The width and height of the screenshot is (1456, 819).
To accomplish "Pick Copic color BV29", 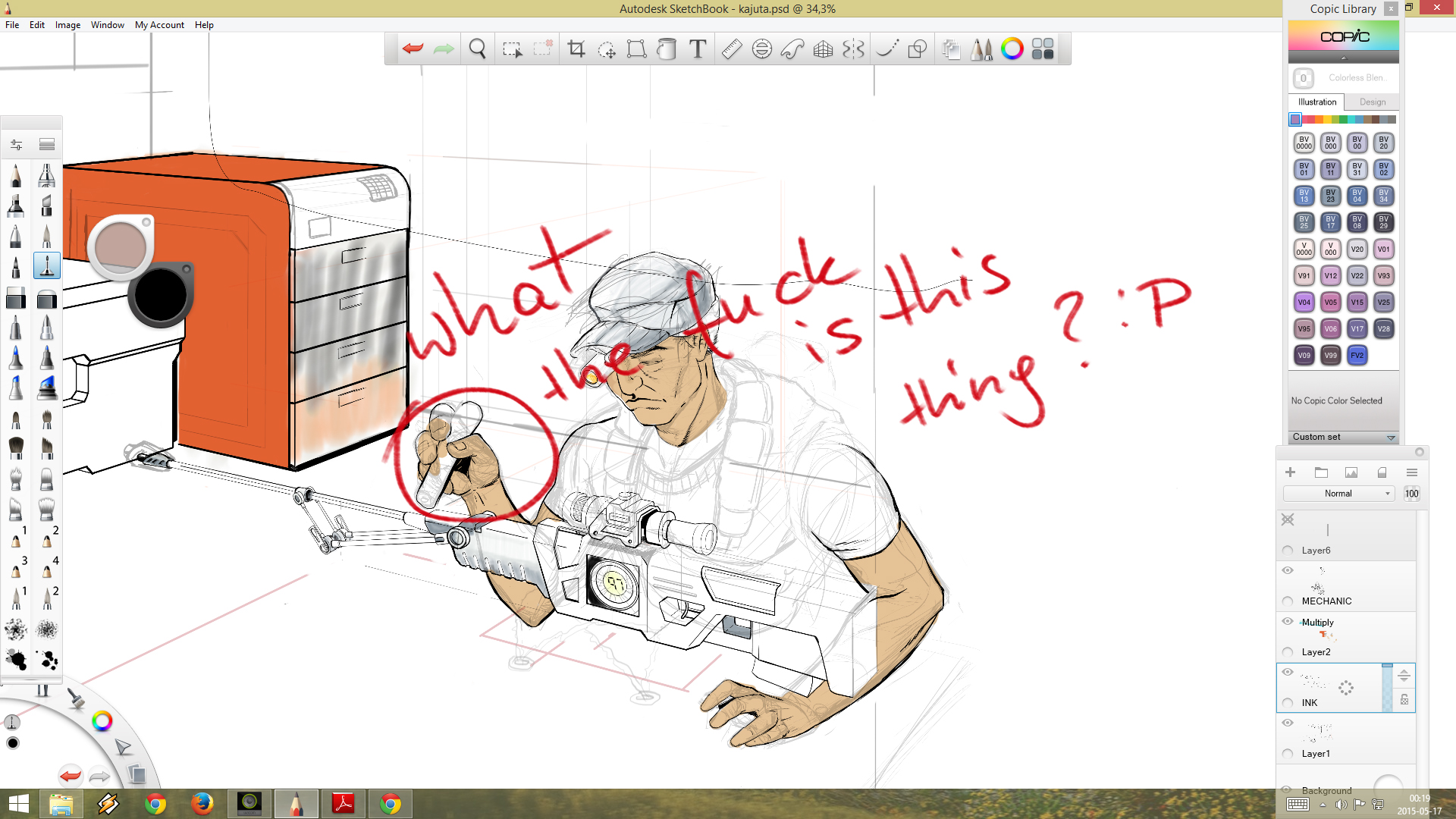I will [1383, 222].
